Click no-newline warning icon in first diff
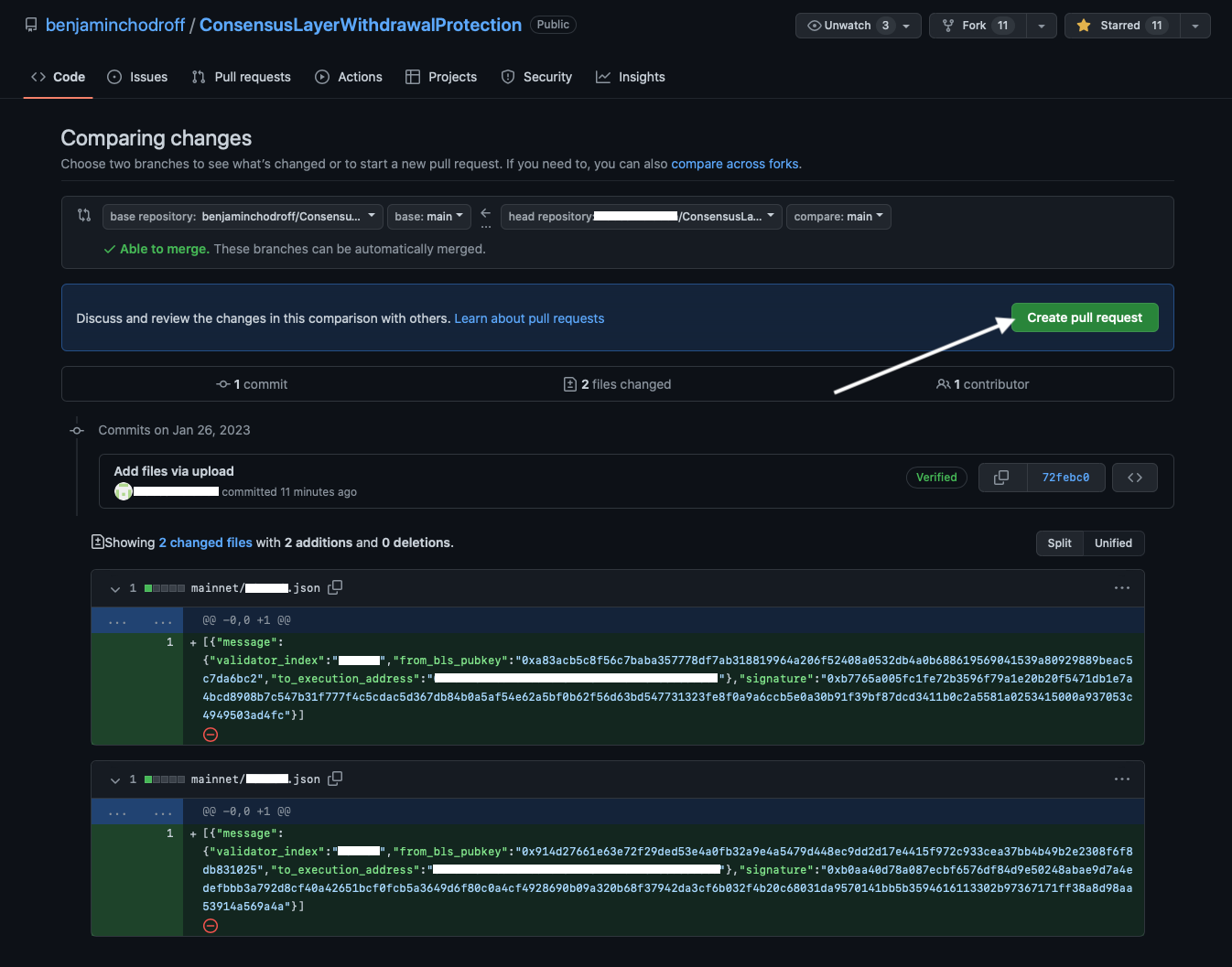 [211, 735]
